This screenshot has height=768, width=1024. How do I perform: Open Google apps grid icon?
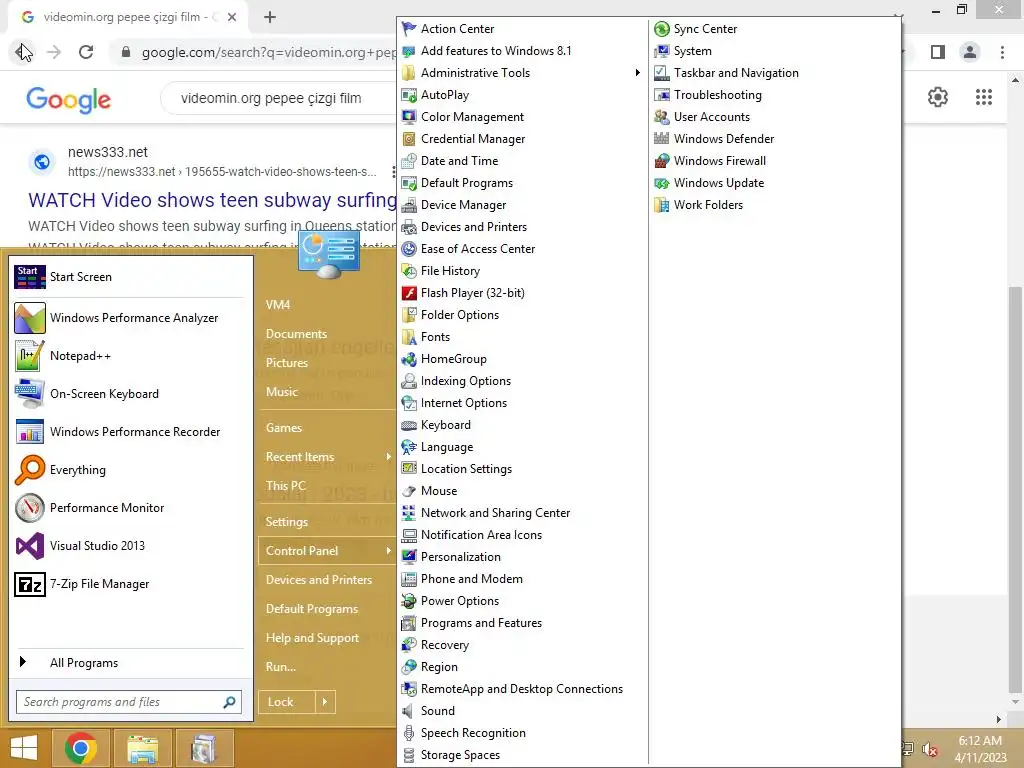984,97
